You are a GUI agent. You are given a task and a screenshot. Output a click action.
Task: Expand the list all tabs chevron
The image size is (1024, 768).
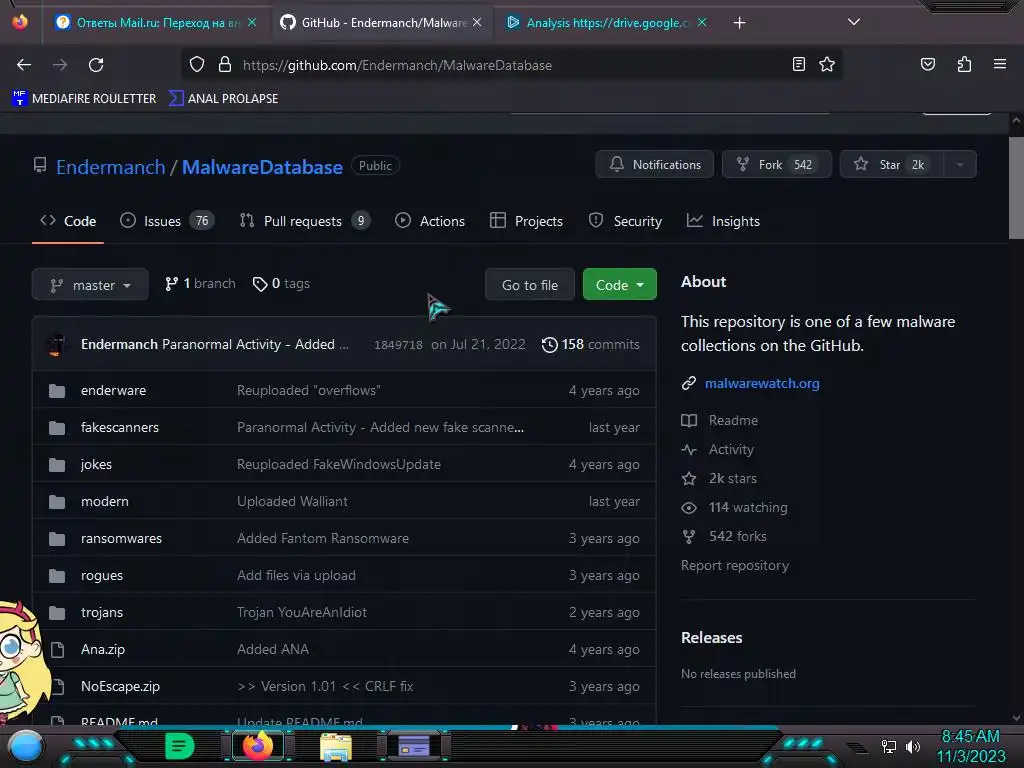(x=854, y=22)
